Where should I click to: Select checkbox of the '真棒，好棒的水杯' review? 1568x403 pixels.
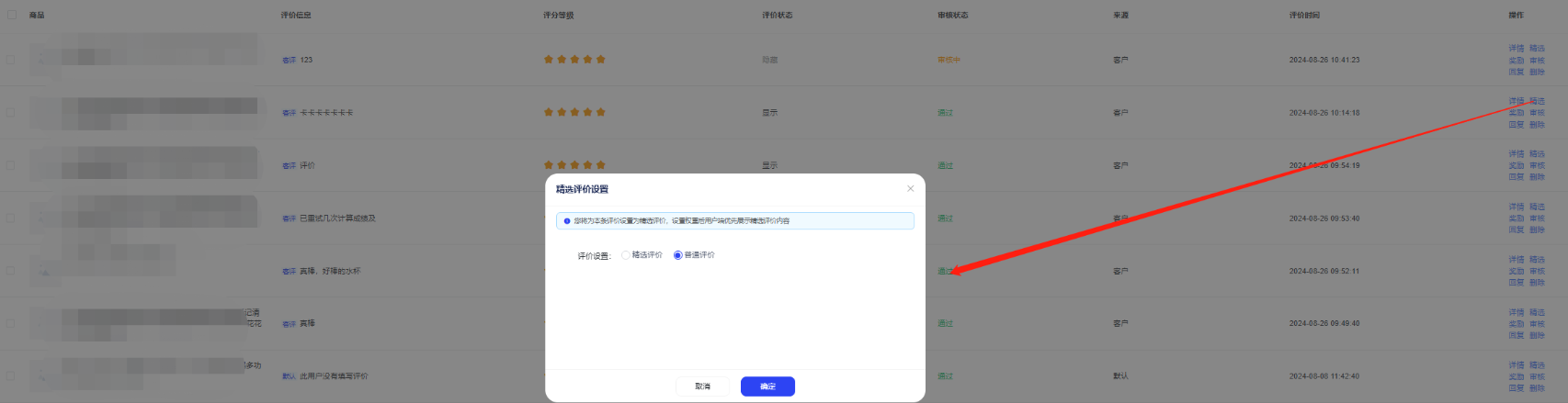(x=11, y=271)
